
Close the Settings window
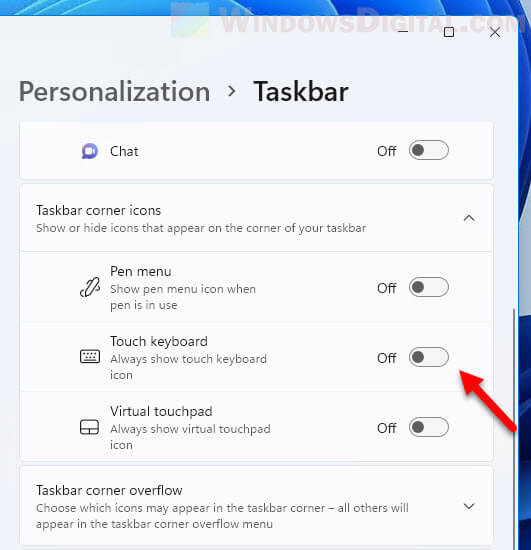[495, 32]
